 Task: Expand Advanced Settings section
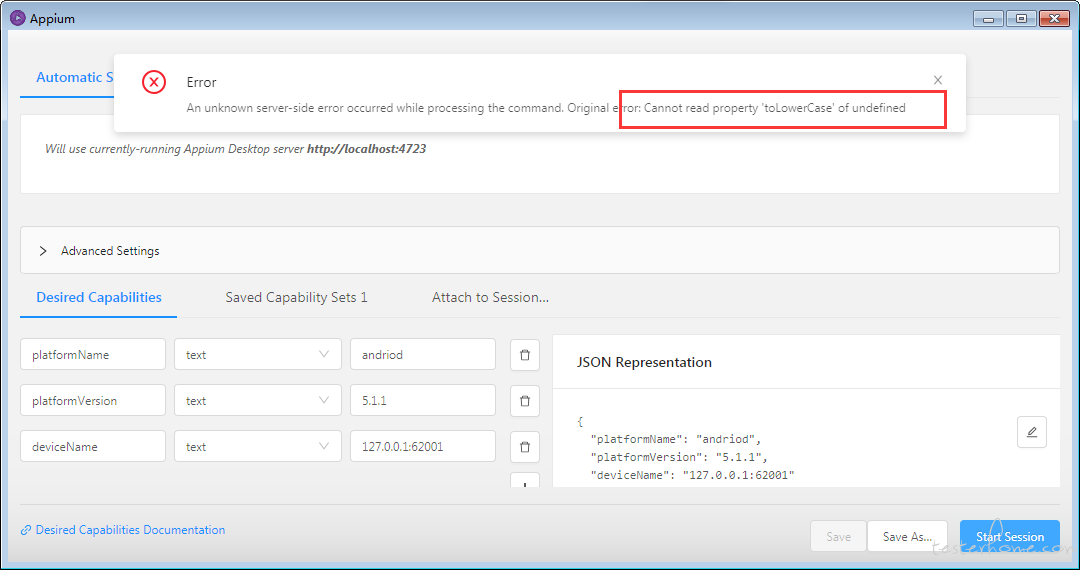coord(539,251)
